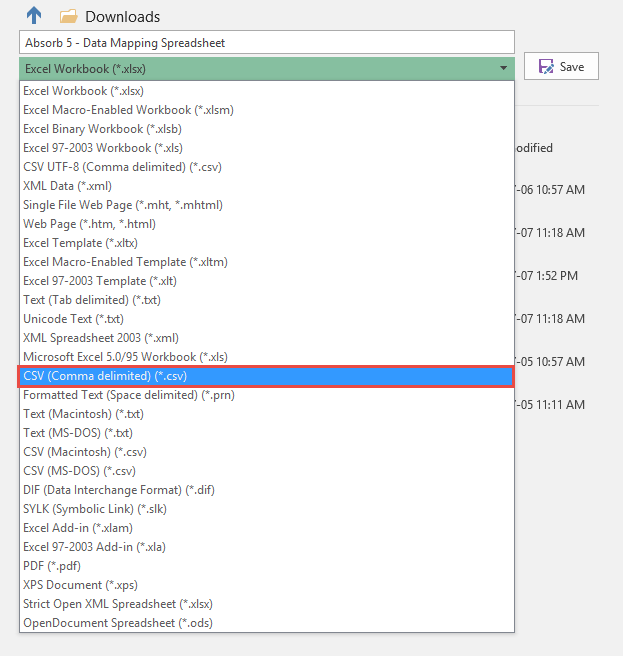The image size is (623, 656).
Task: Select OpenDocument Spreadsheet (*.ods) option
Action: coord(118,623)
